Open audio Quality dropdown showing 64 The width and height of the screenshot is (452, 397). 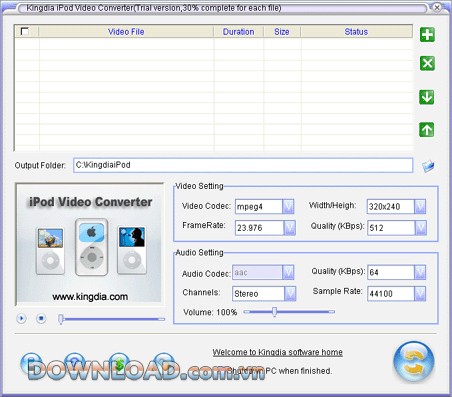click(x=420, y=272)
